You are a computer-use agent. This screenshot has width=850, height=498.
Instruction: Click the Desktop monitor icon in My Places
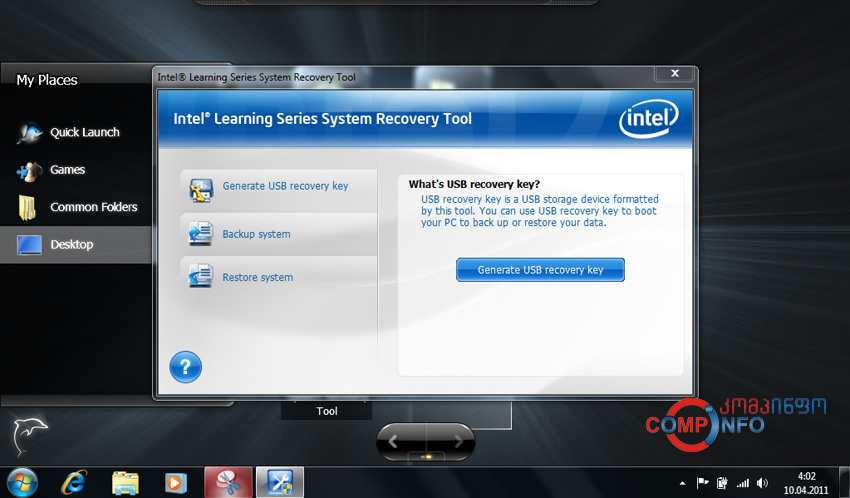pyautogui.click(x=29, y=245)
